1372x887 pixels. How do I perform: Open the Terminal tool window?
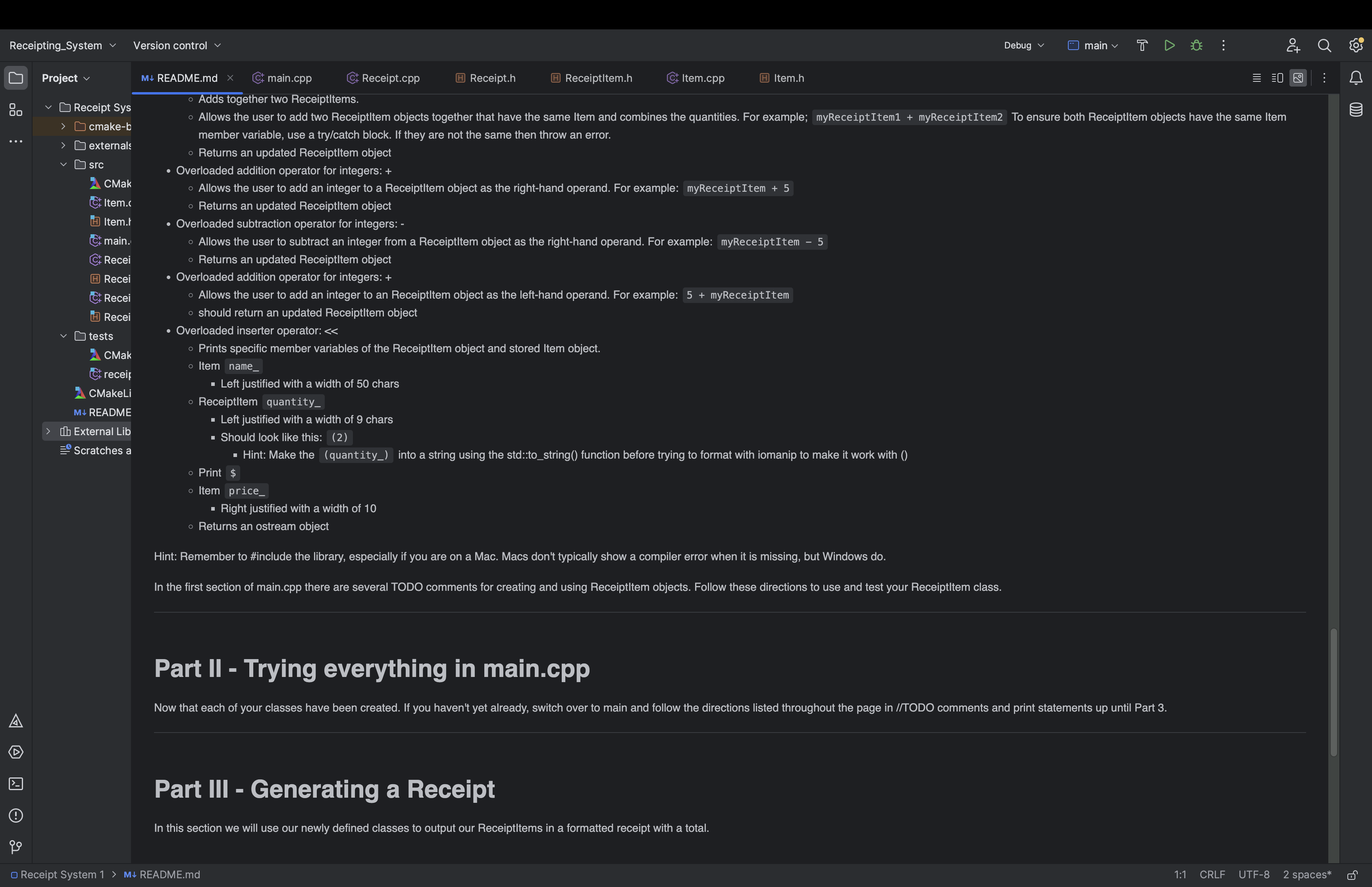[15, 784]
